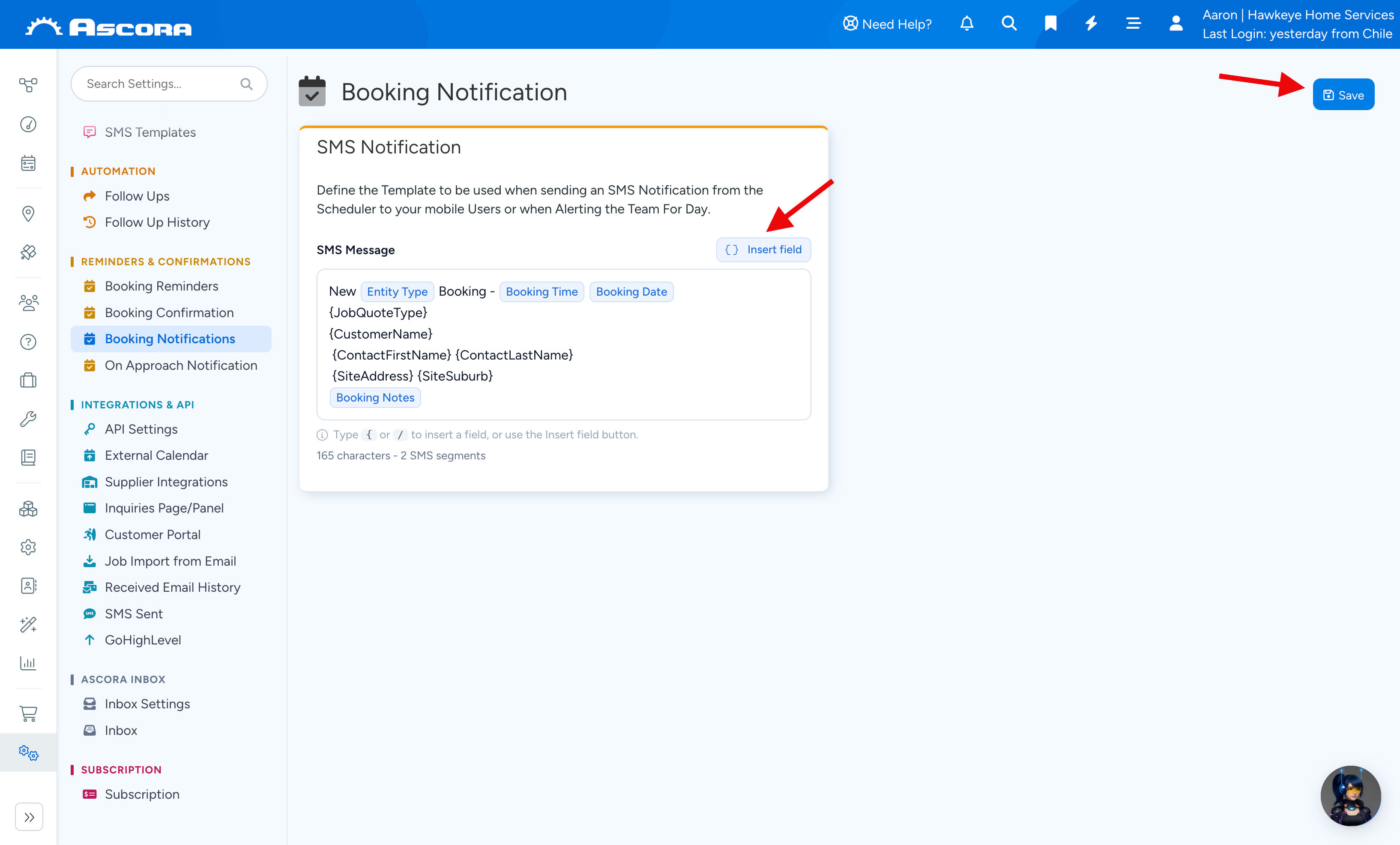
Task: Click the {CustomerName} text in message
Action: [381, 333]
